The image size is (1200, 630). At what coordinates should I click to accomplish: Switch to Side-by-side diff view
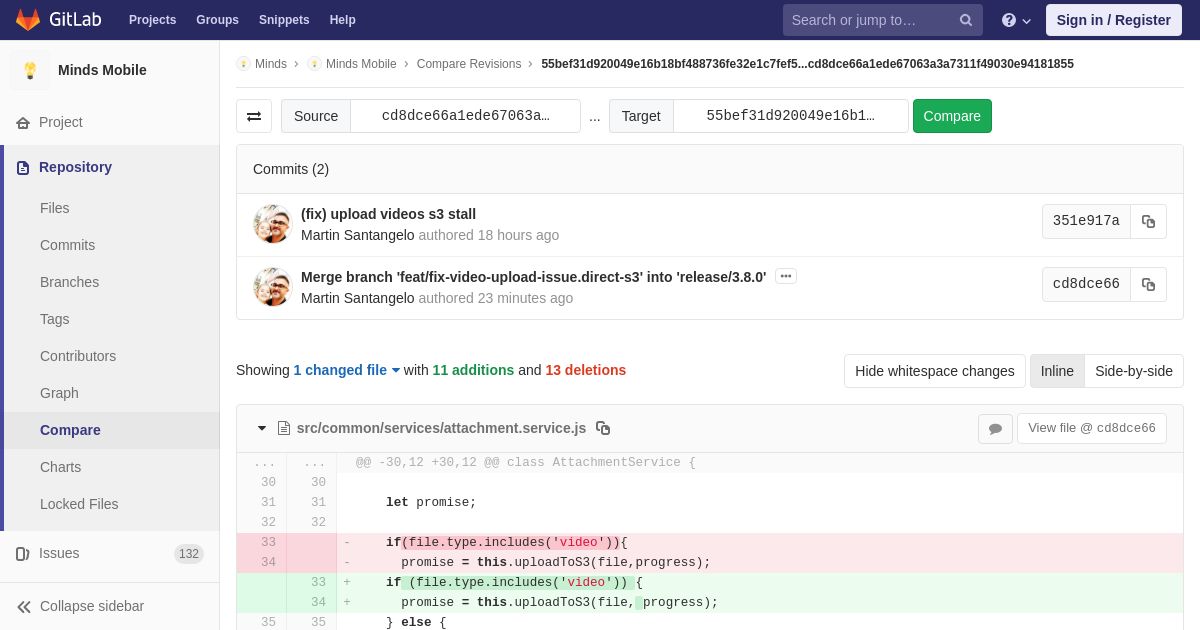(x=1133, y=371)
